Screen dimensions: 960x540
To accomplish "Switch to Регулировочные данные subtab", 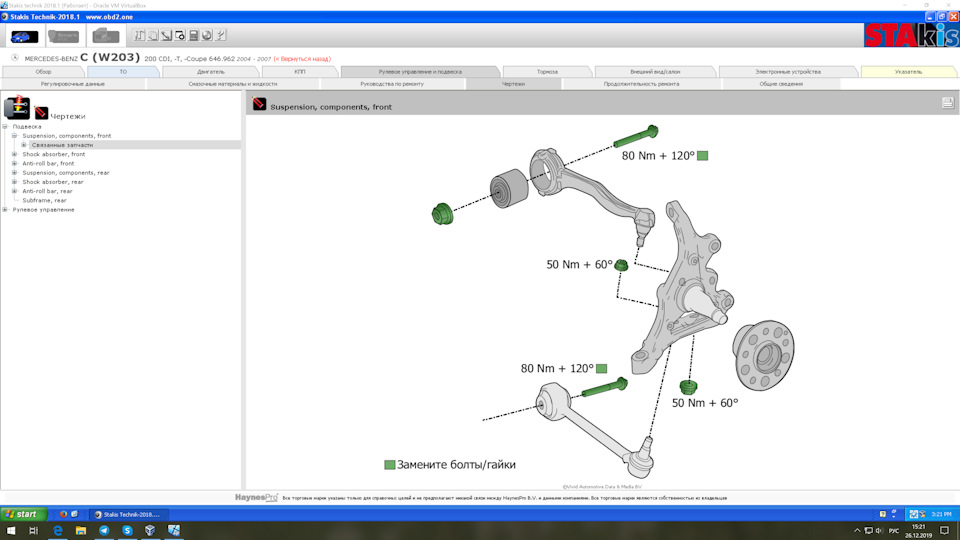I will point(73,84).
